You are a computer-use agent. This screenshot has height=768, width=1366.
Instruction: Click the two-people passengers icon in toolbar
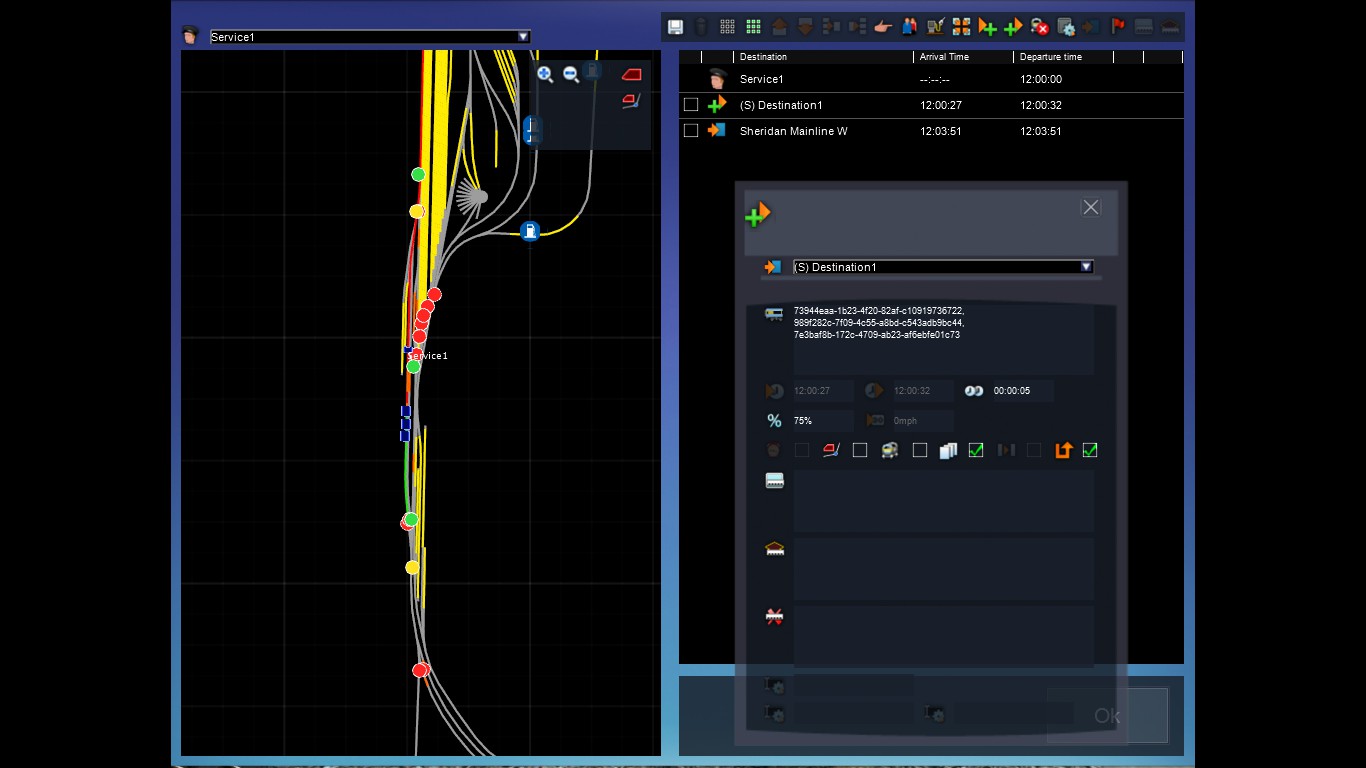tap(909, 27)
